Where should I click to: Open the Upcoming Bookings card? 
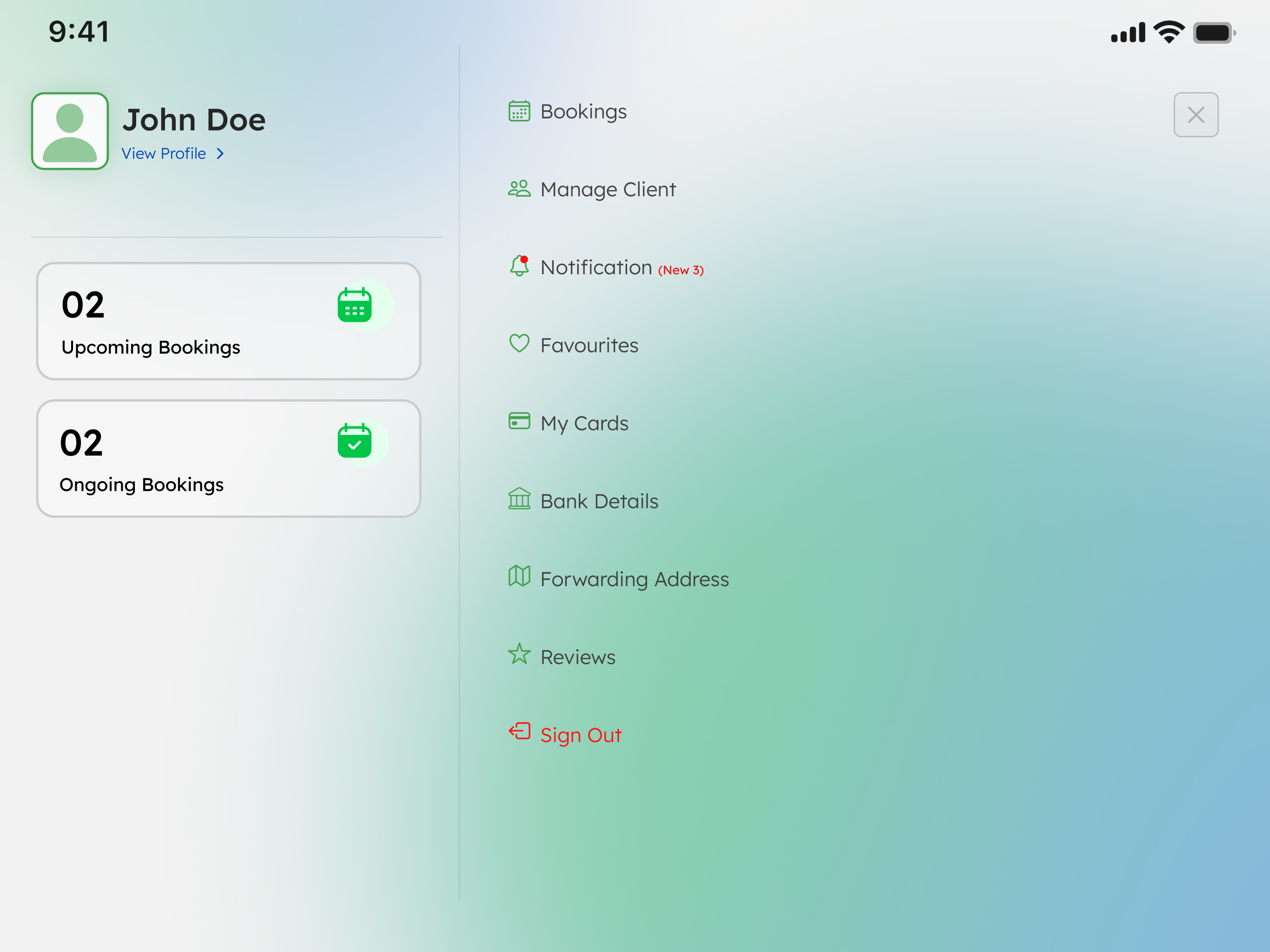(x=229, y=321)
